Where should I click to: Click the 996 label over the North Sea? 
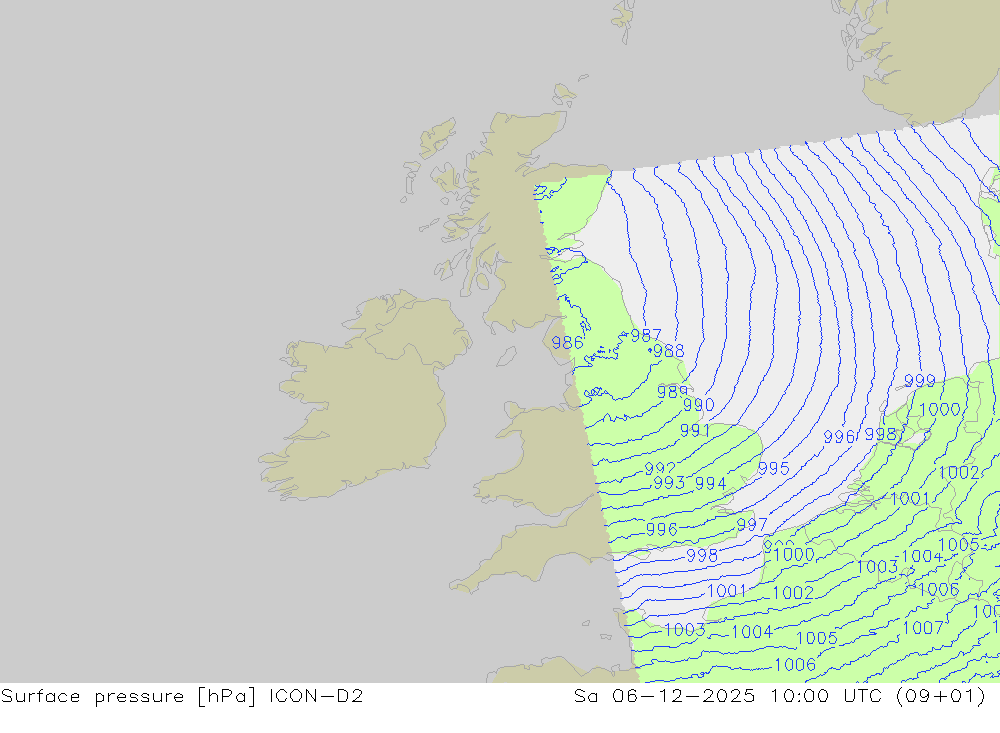click(839, 437)
